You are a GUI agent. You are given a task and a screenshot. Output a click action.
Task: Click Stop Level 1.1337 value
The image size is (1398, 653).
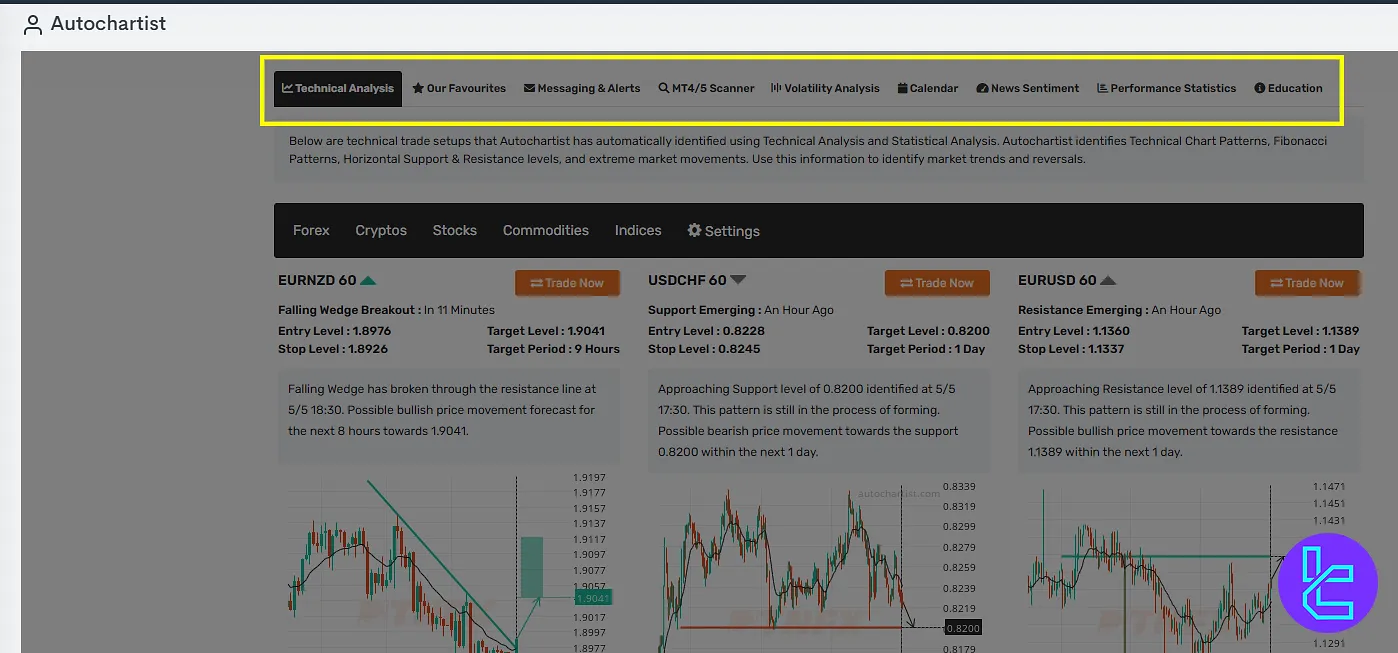point(1106,349)
